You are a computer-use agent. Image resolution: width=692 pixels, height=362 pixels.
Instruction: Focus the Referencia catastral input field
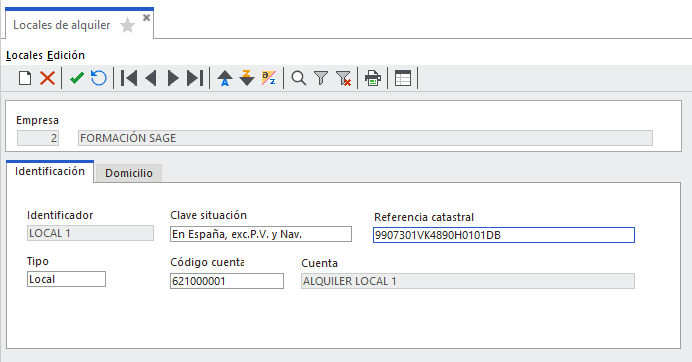504,235
